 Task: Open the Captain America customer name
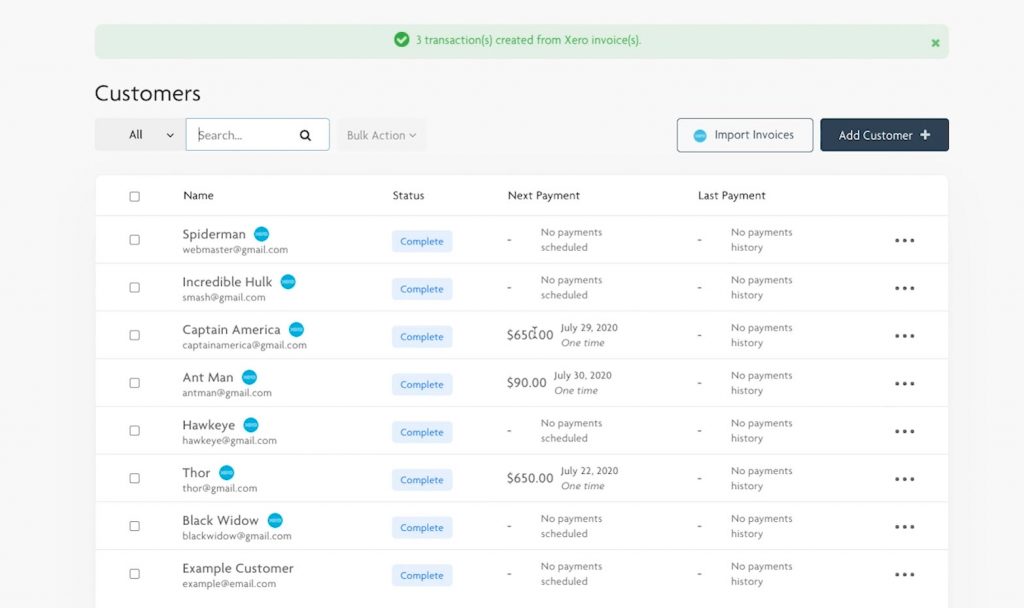click(231, 329)
